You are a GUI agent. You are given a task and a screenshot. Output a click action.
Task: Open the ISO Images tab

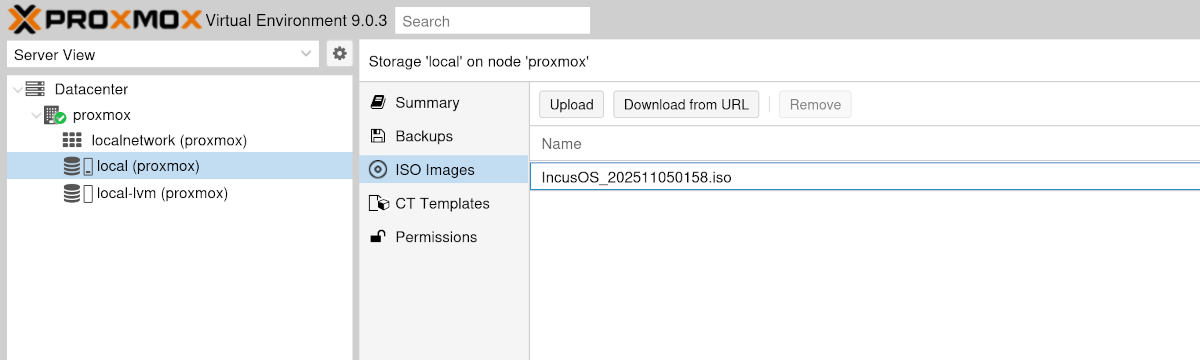(444, 170)
